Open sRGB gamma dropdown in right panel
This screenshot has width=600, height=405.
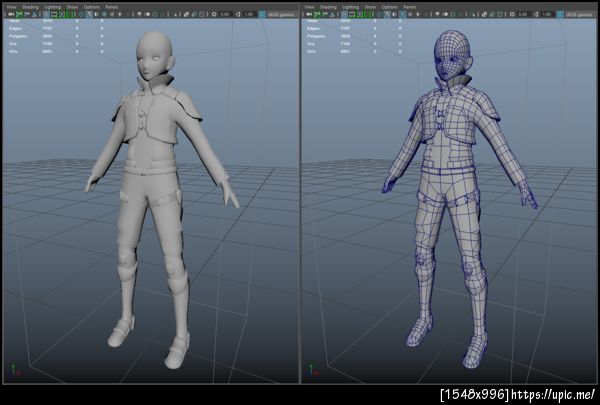point(579,15)
